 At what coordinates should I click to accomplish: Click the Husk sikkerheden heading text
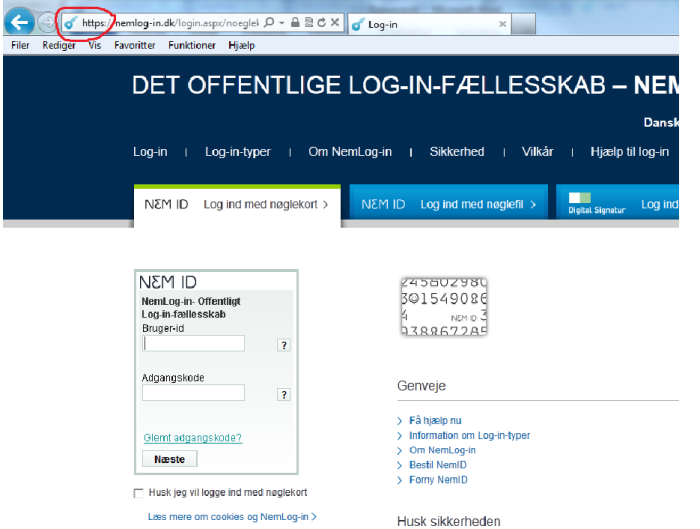point(449,521)
